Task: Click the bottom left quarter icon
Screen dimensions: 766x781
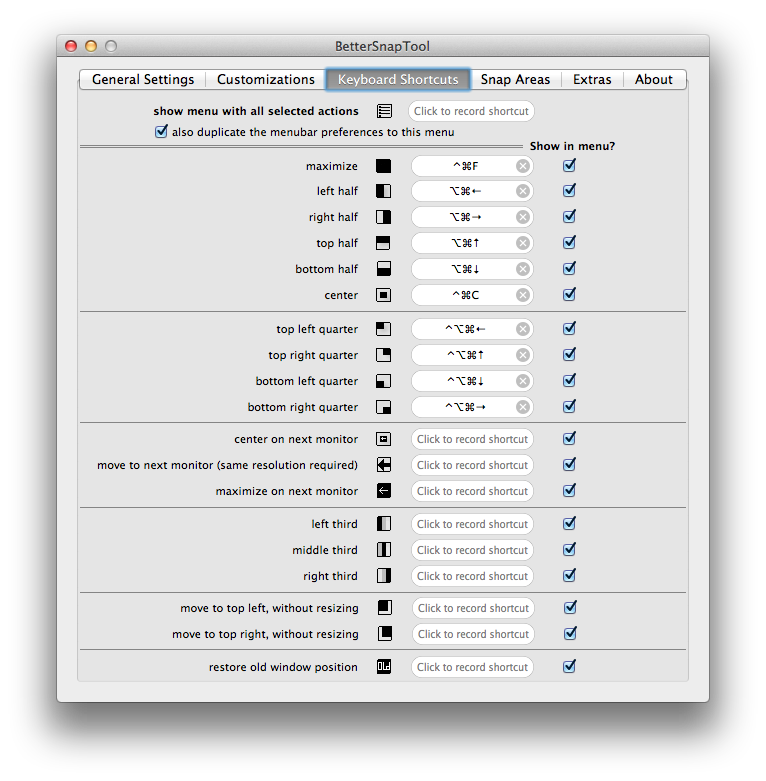Action: click(383, 381)
